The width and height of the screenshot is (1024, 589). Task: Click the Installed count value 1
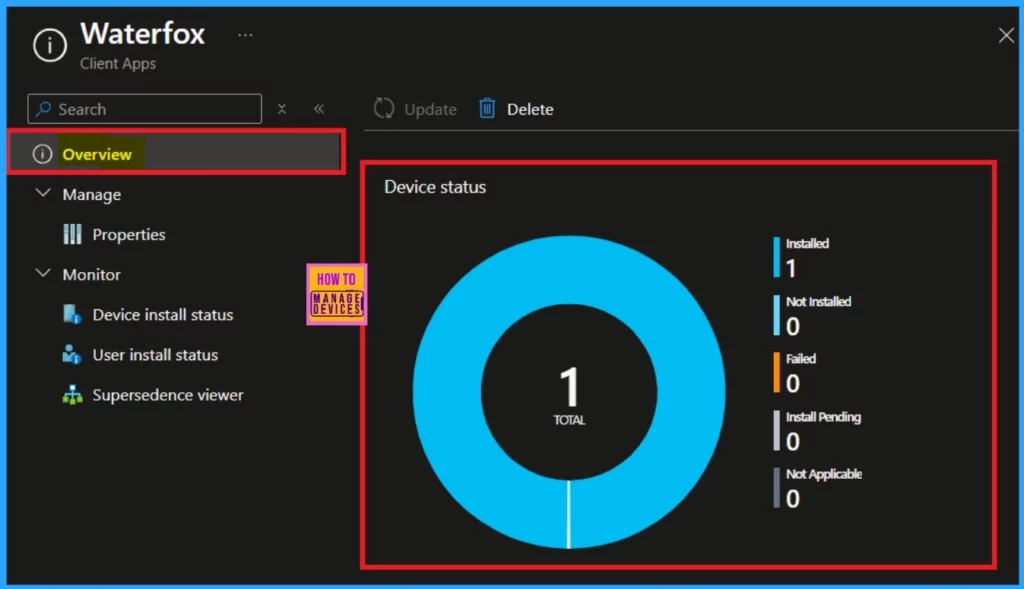(791, 269)
